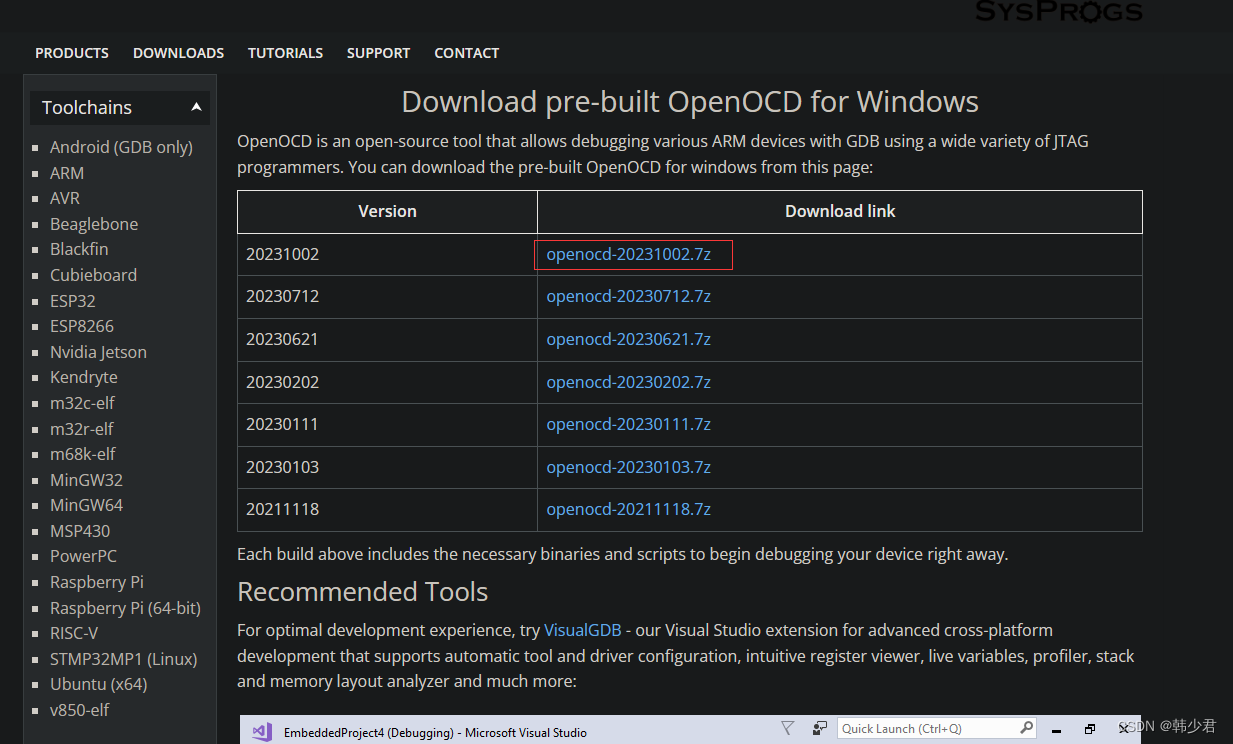The width and height of the screenshot is (1233, 744).
Task: Open the CONTACT menu
Action: (466, 53)
